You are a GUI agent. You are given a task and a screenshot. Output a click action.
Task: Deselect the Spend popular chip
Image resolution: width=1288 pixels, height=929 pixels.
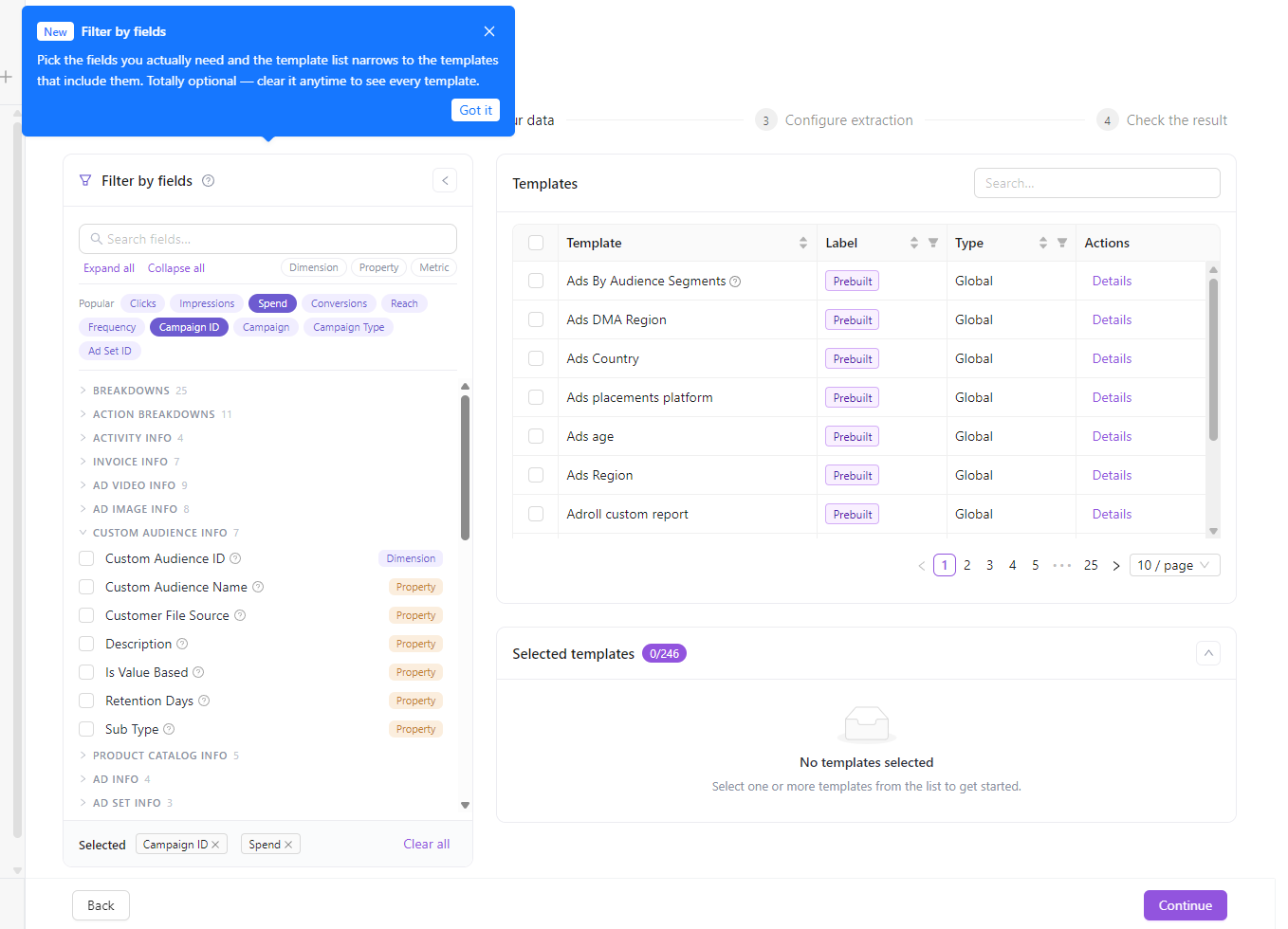272,303
